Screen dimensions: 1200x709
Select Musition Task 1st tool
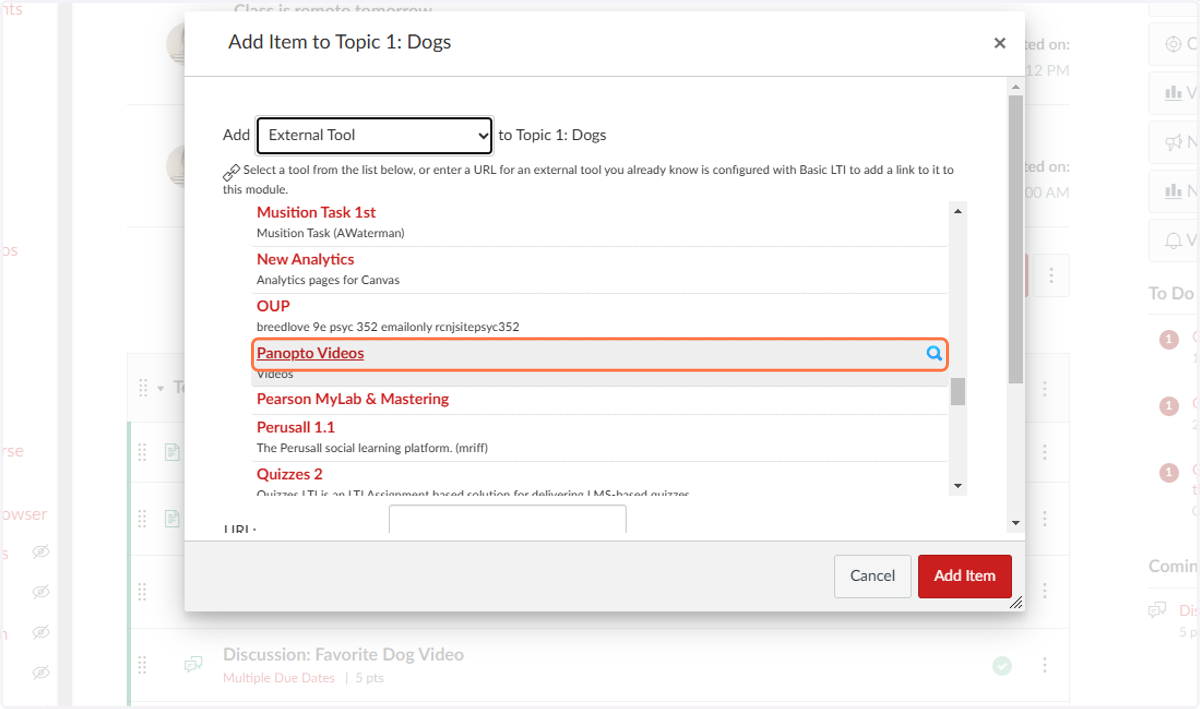(x=316, y=212)
